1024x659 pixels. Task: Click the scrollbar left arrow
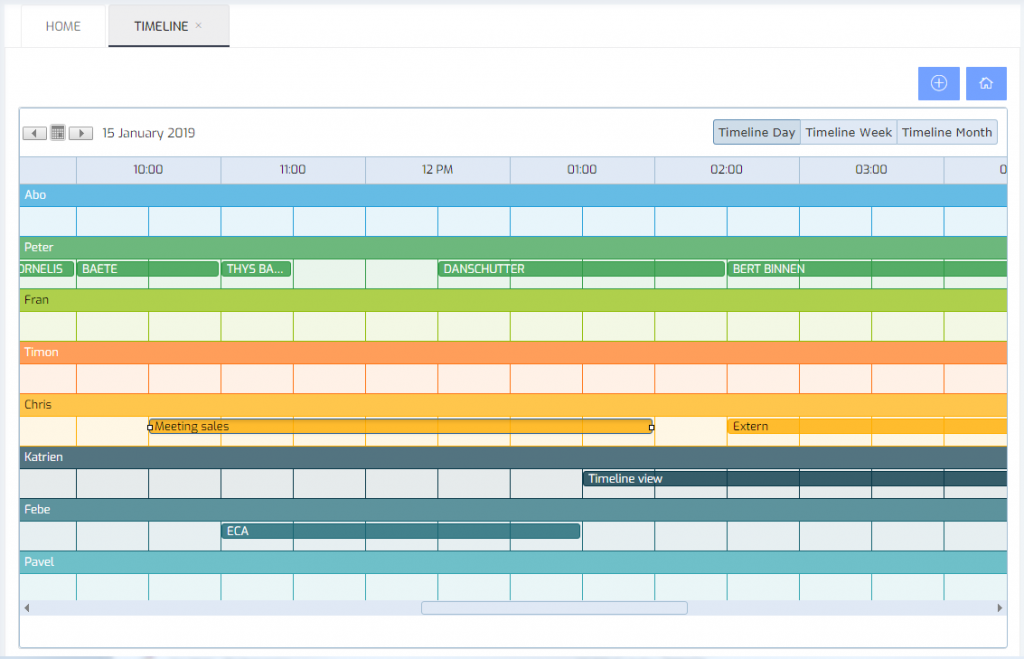tap(27, 608)
